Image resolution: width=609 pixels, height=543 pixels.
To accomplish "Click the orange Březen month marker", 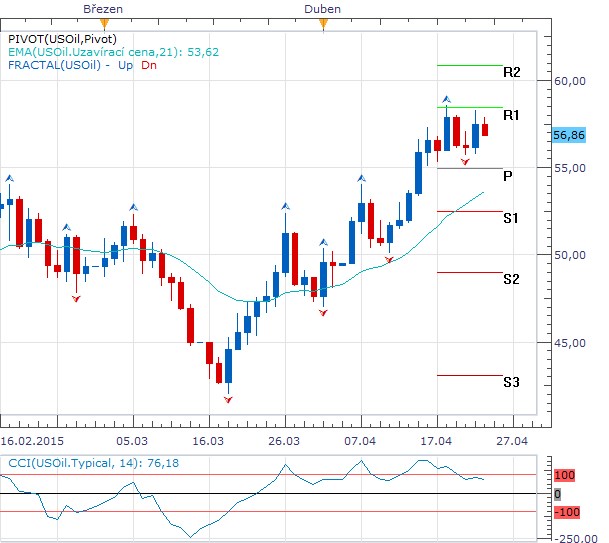I will [104, 25].
